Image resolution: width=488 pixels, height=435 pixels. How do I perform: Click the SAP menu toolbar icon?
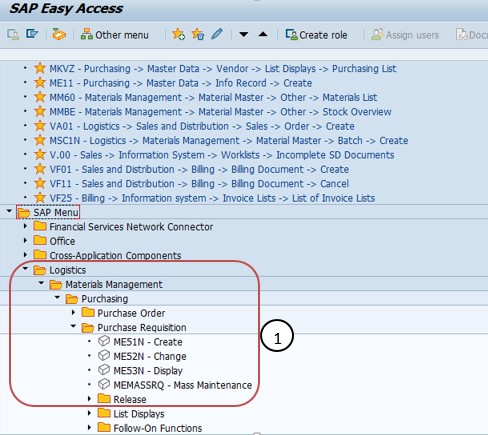32,34
